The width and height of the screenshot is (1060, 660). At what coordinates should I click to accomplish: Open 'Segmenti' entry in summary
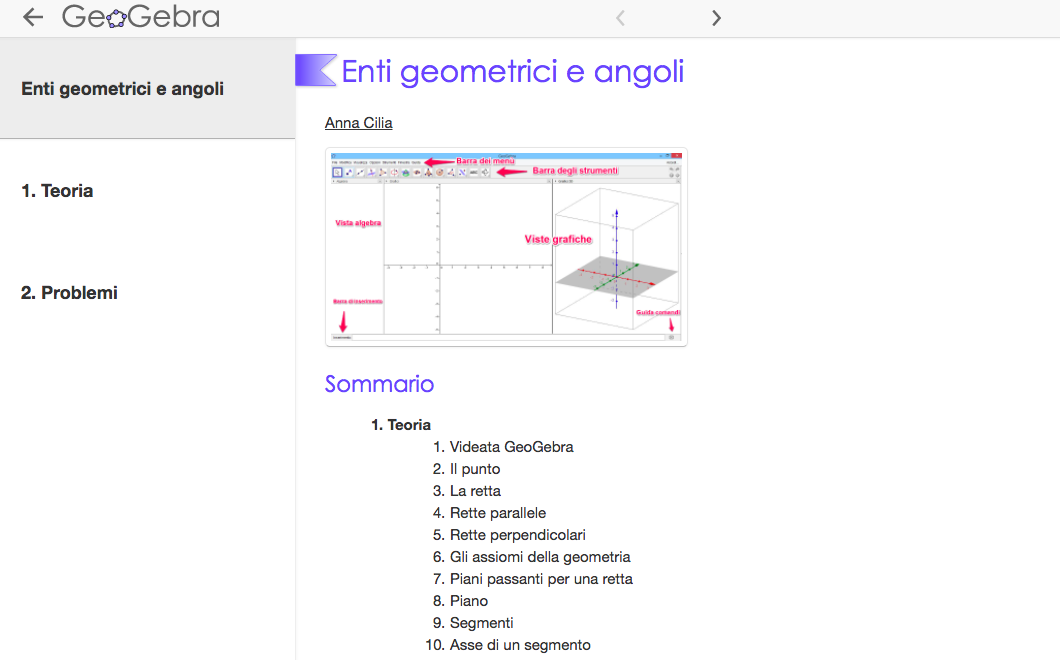482,623
